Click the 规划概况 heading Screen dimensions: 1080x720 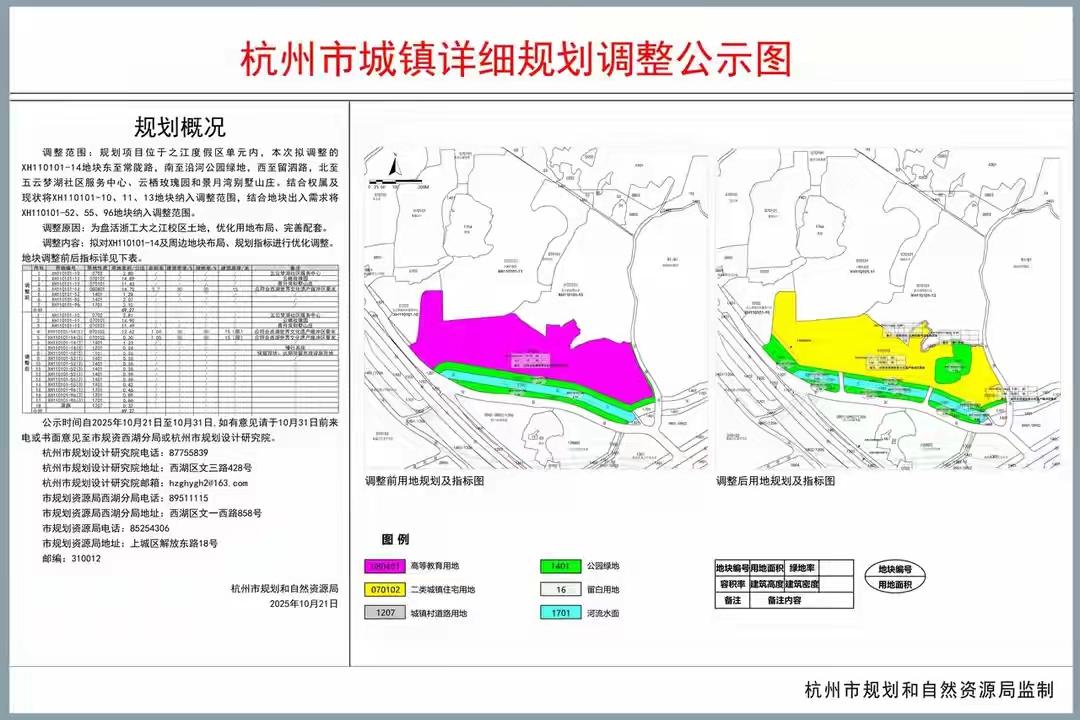tap(180, 127)
